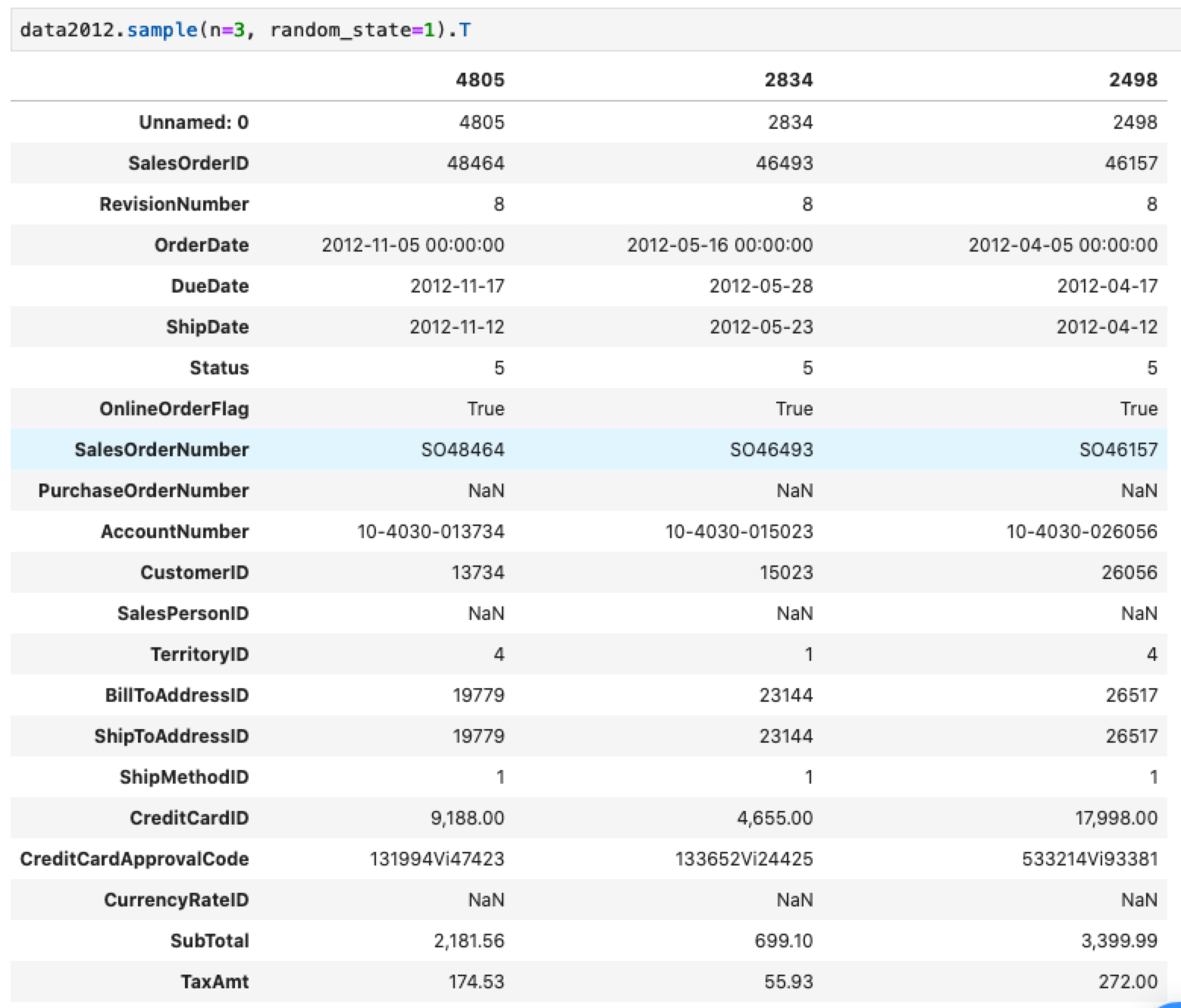Select DueDate value 2012-11-17
Viewport: 1181px width, 1008px height.
click(x=457, y=286)
